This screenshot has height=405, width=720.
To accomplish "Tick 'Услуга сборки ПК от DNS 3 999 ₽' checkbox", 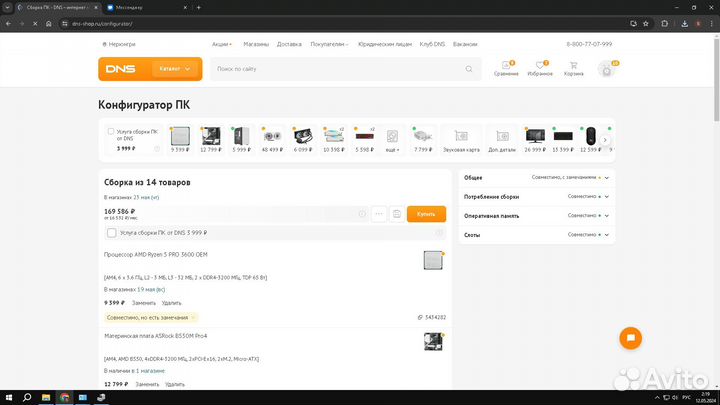I will pyautogui.click(x=112, y=233).
